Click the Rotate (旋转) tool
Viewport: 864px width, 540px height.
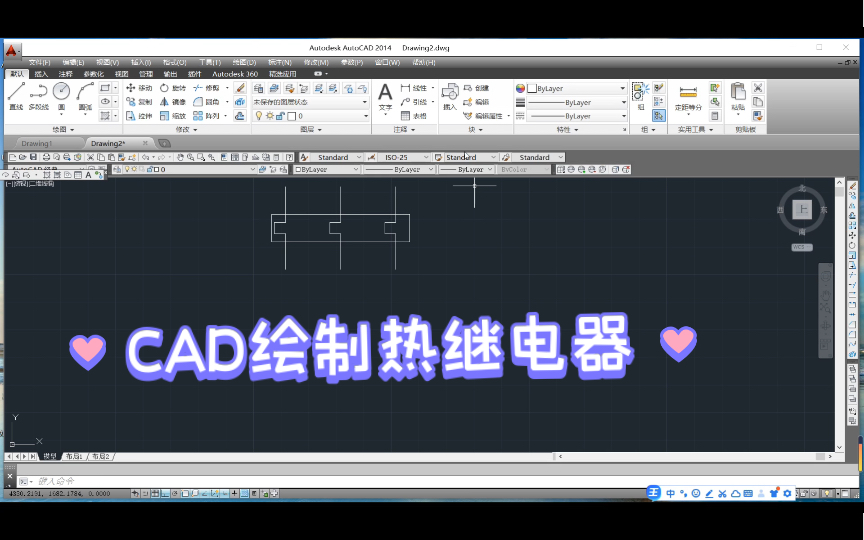[x=173, y=88]
